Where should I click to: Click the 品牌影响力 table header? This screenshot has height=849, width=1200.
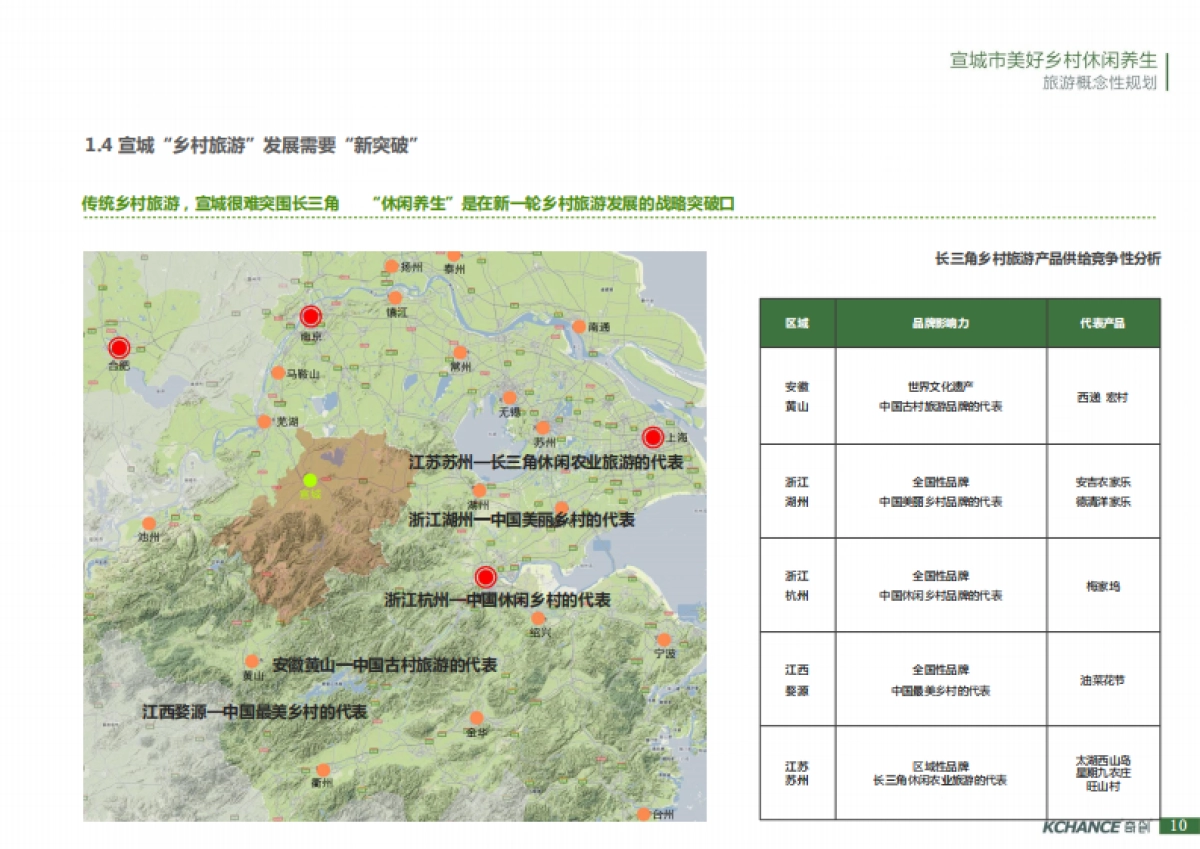940,322
